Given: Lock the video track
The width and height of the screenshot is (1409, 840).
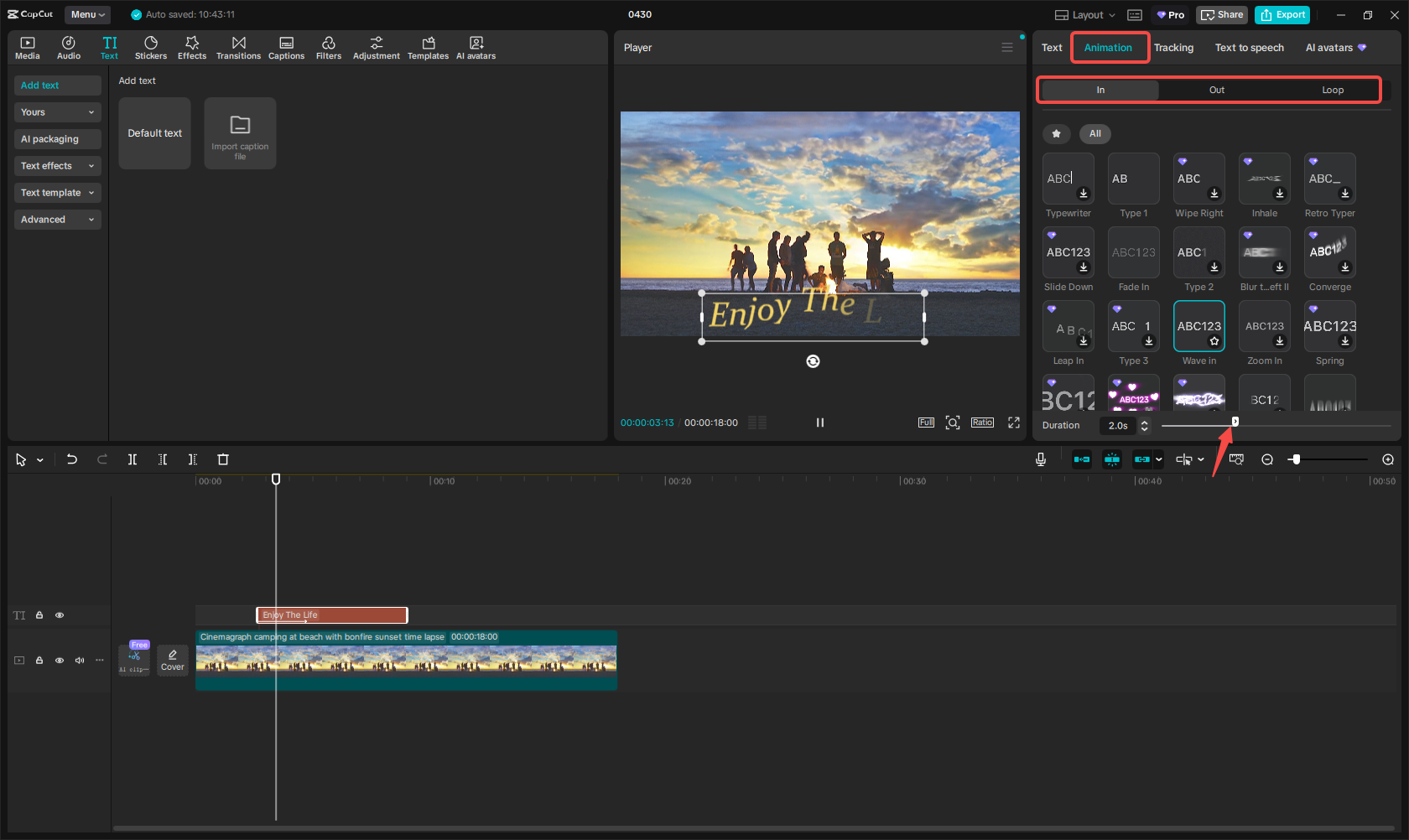Looking at the screenshot, I should 39,661.
